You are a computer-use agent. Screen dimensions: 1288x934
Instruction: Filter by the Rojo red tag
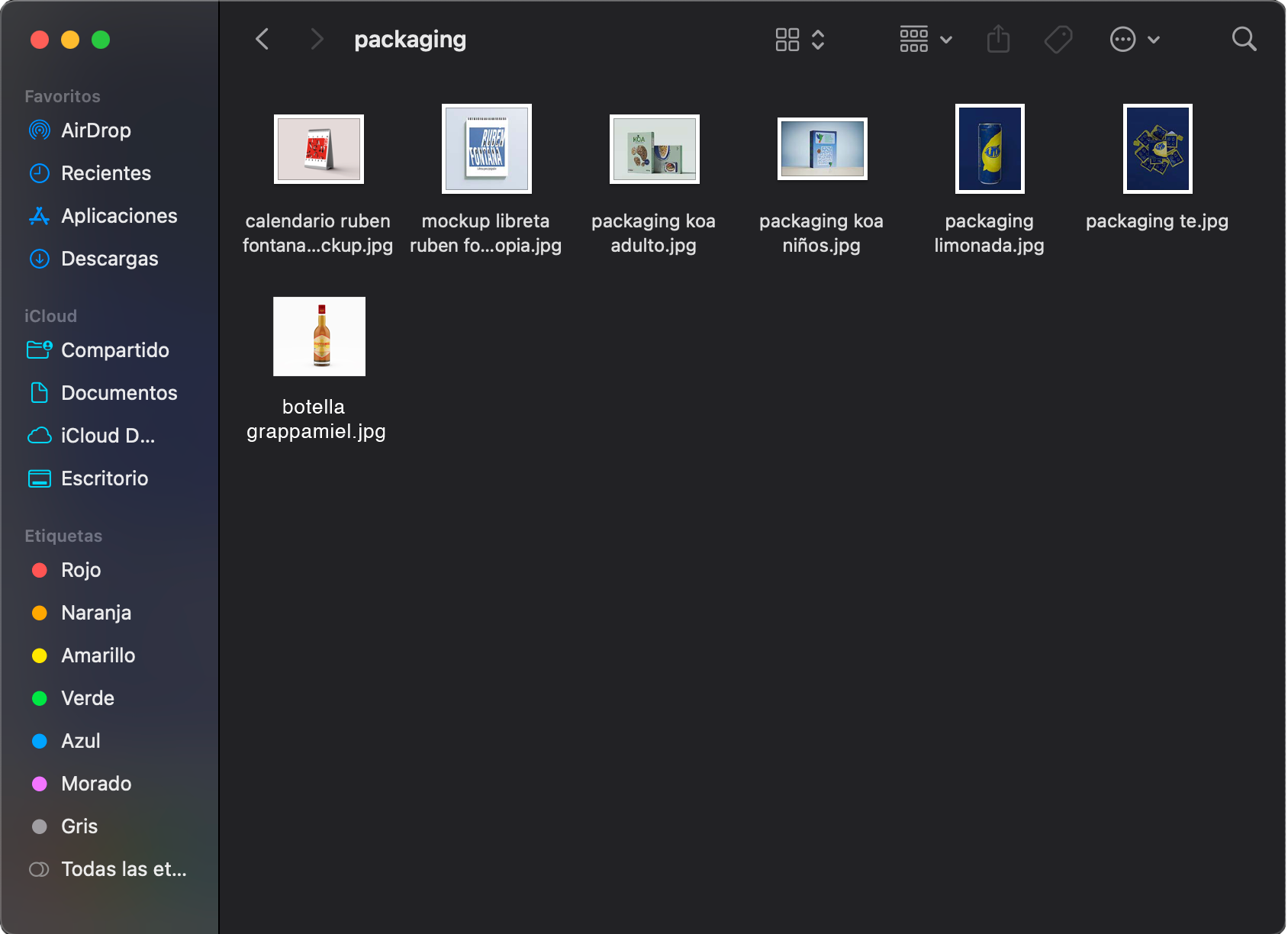click(x=80, y=570)
